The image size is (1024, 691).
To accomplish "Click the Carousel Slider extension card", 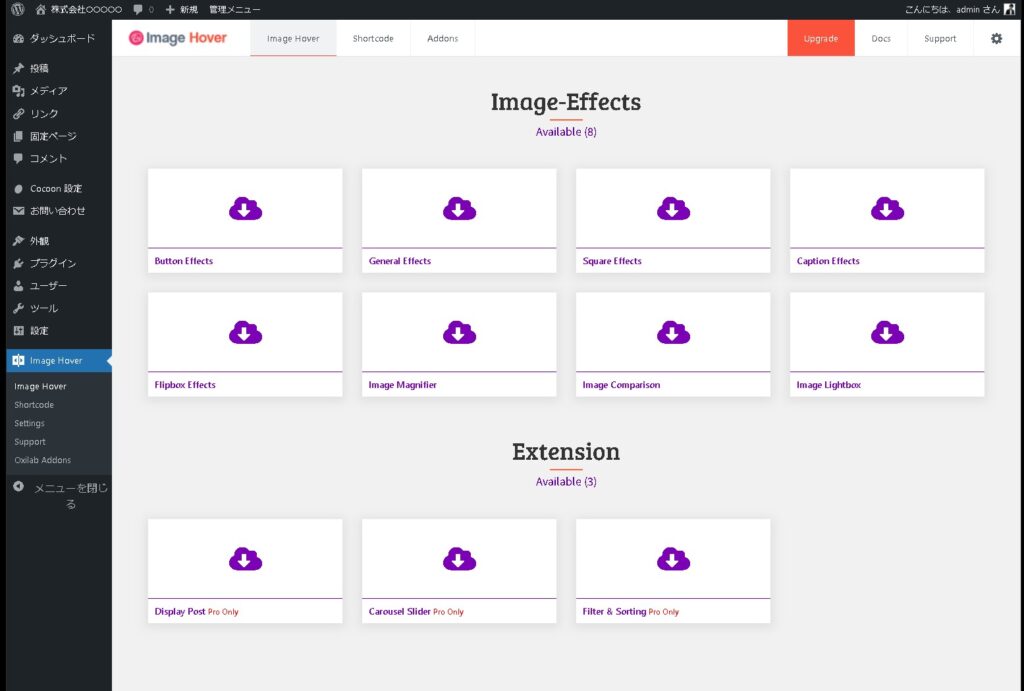I will [459, 570].
